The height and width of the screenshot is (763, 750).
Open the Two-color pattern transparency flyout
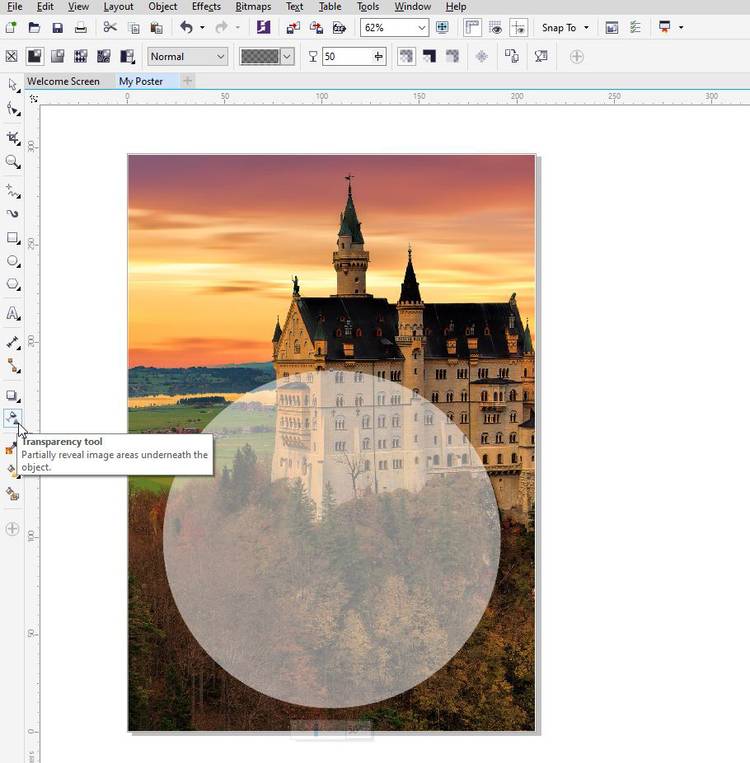(x=128, y=56)
